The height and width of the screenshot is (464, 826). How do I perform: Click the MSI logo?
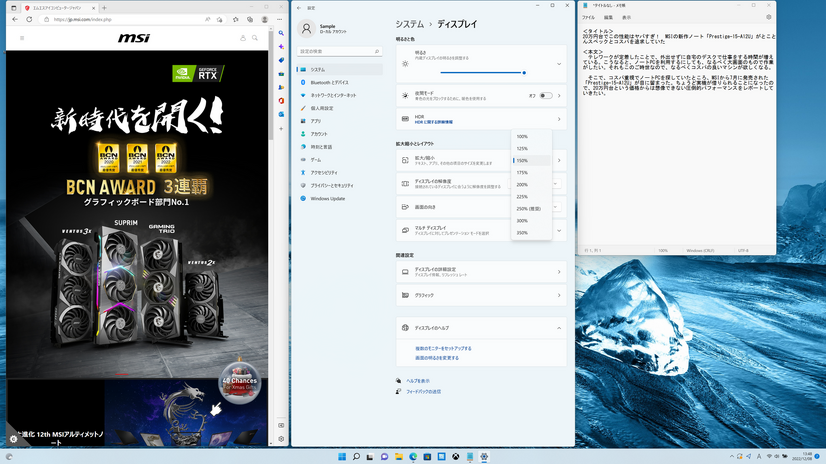134,38
